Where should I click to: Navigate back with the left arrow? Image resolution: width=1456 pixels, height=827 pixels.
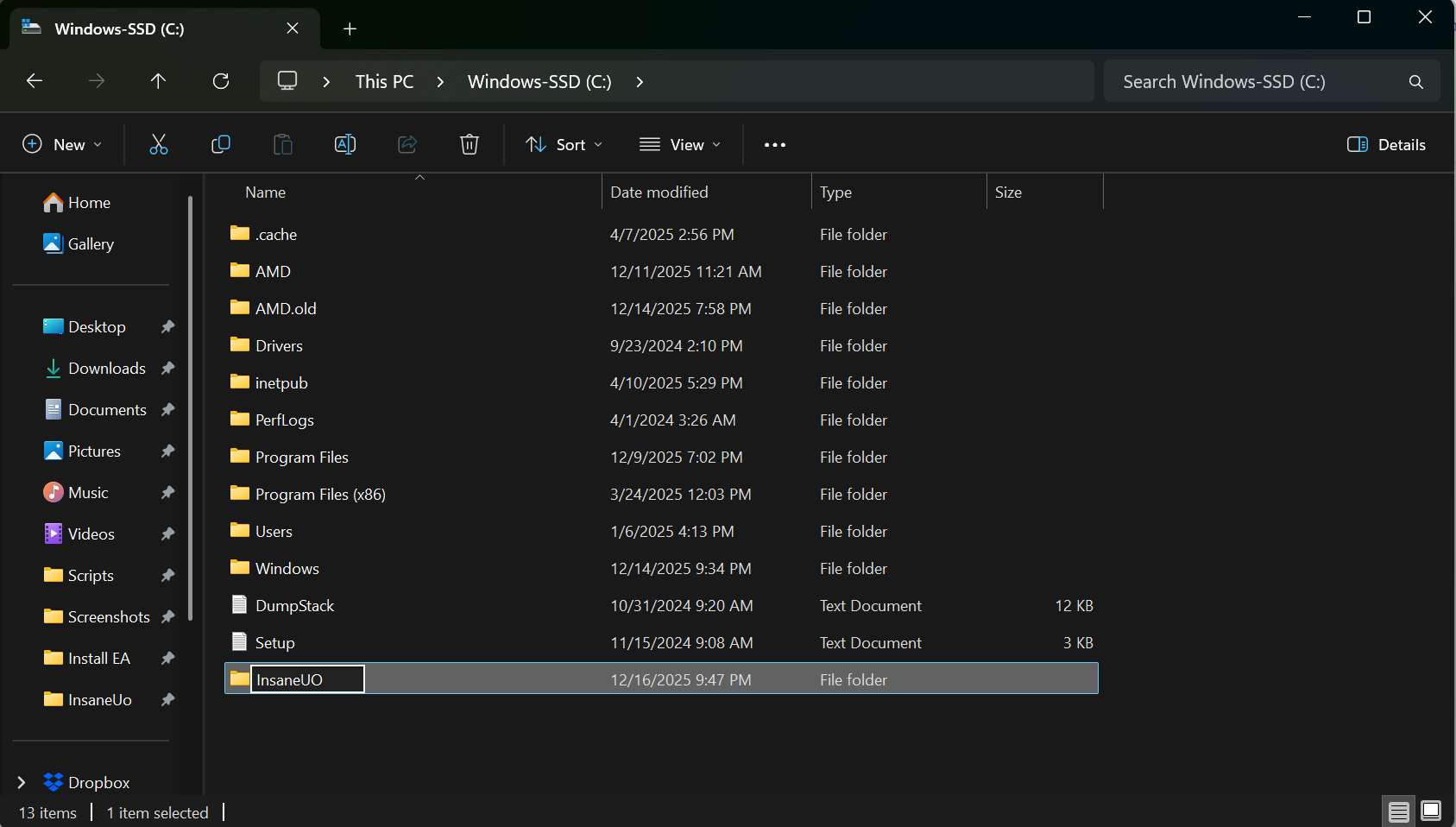click(35, 81)
